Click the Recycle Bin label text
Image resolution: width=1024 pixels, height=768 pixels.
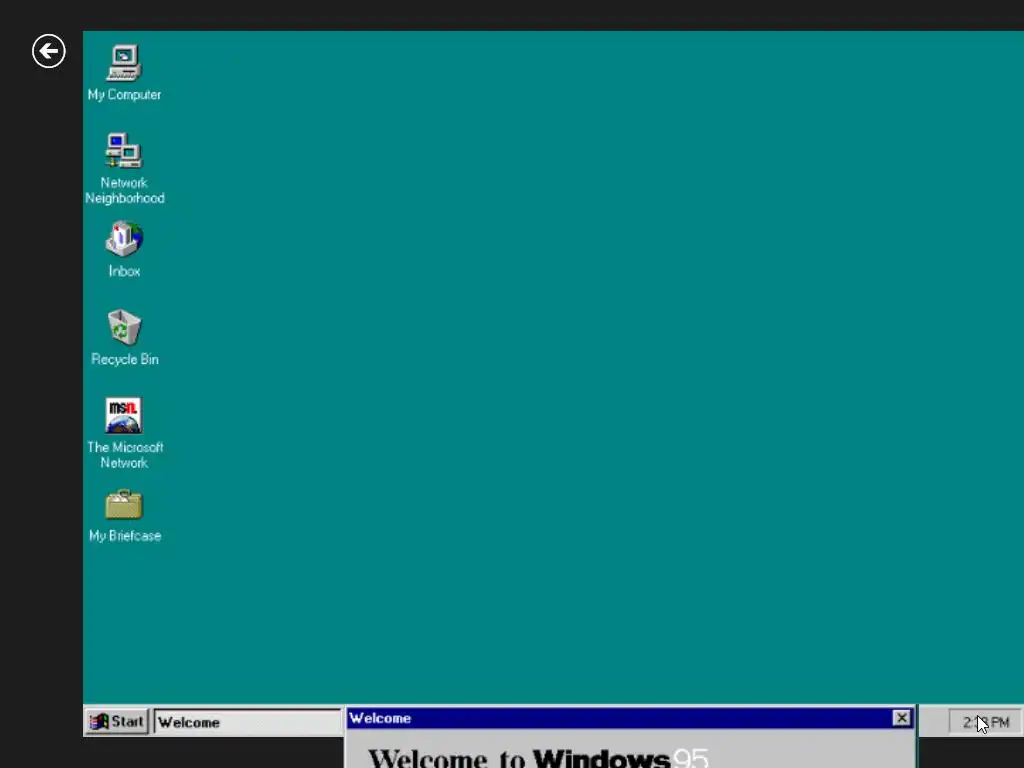pyautogui.click(x=125, y=359)
